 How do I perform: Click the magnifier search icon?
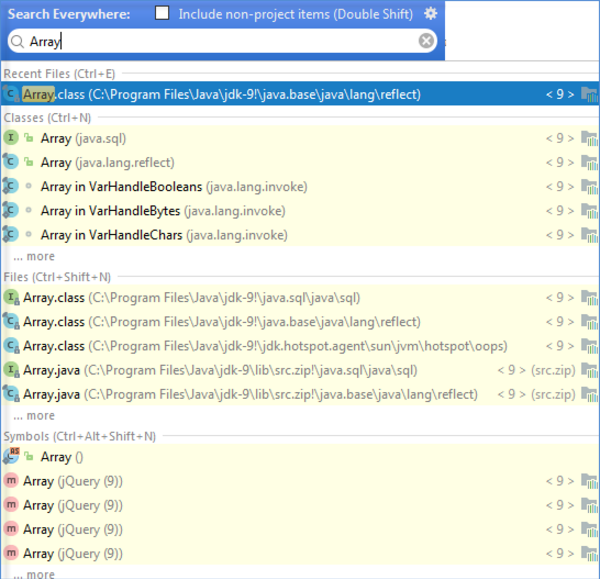(x=17, y=41)
